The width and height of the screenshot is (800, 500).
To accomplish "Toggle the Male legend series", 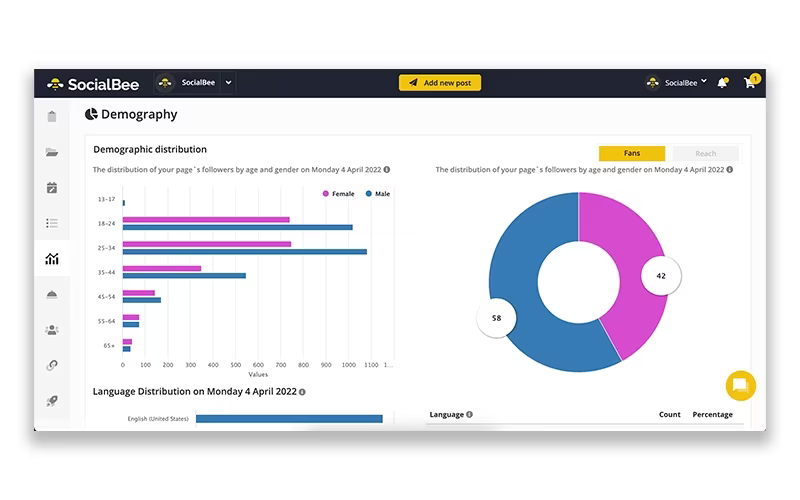I will [x=378, y=194].
